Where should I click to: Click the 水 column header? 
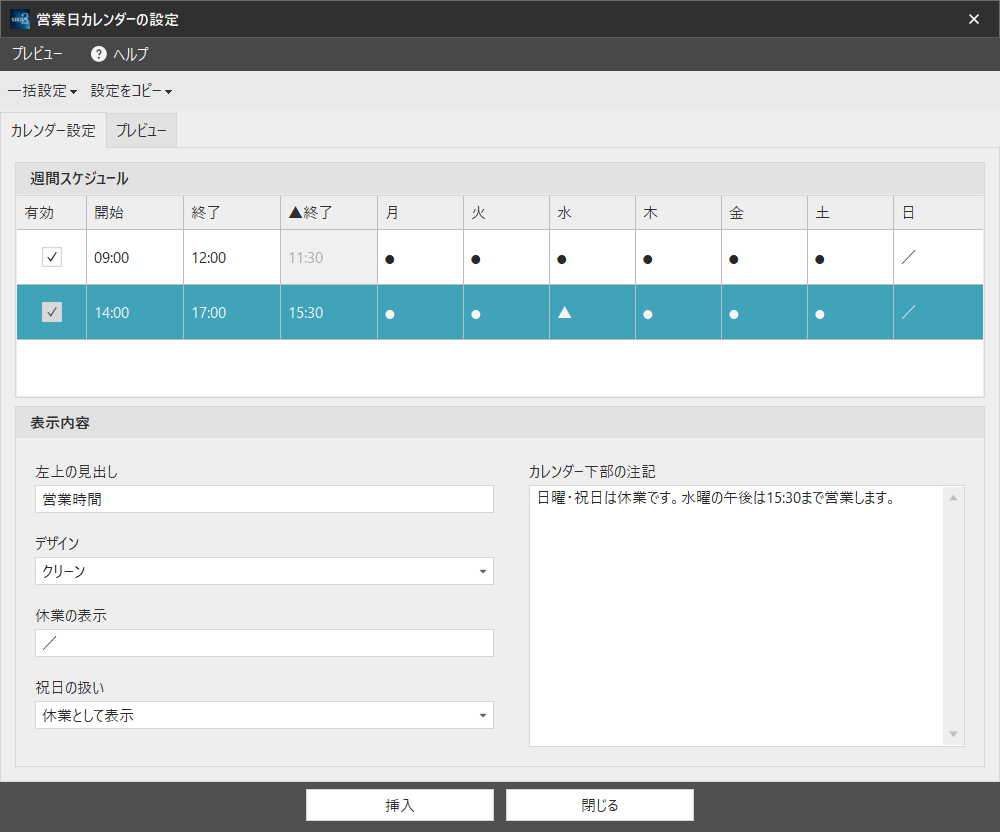[593, 212]
